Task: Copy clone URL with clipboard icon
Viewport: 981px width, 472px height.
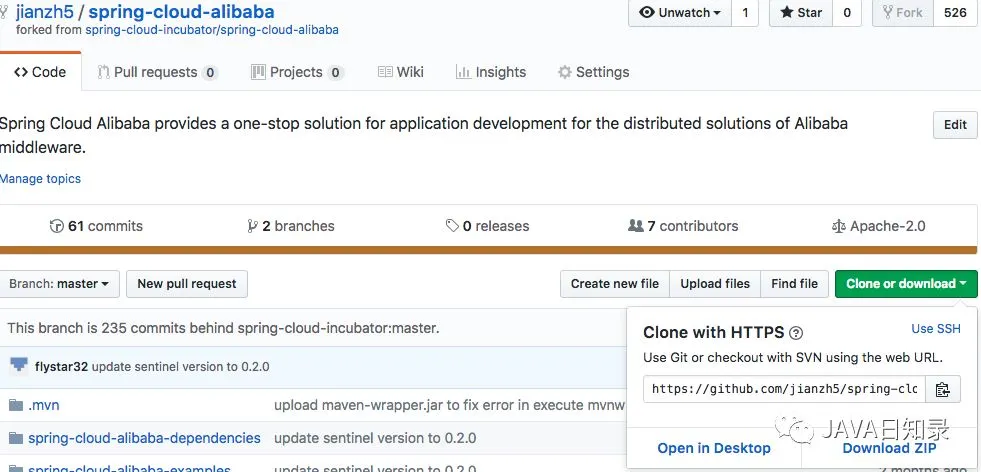Action: [x=943, y=389]
